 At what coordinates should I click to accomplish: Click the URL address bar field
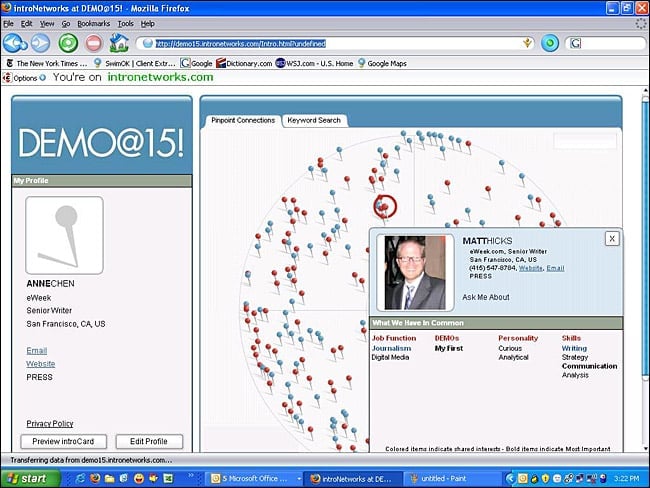point(335,43)
